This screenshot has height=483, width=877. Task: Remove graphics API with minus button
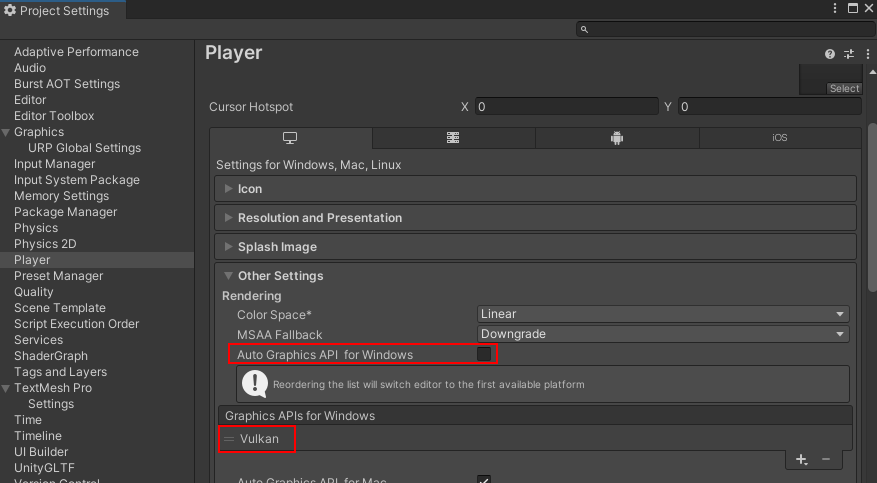coord(826,459)
